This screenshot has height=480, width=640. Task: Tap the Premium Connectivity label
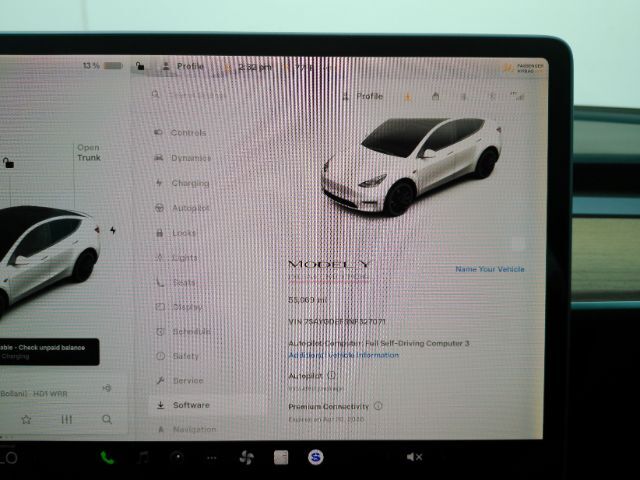pos(329,407)
